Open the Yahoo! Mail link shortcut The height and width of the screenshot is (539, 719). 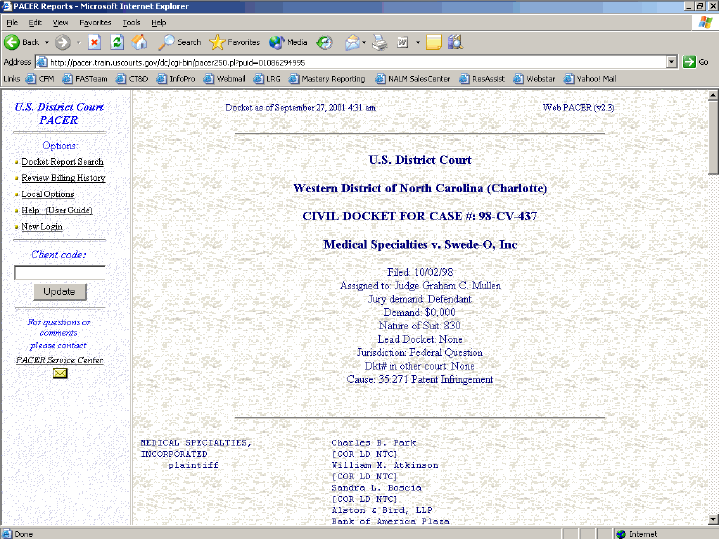[x=591, y=79]
